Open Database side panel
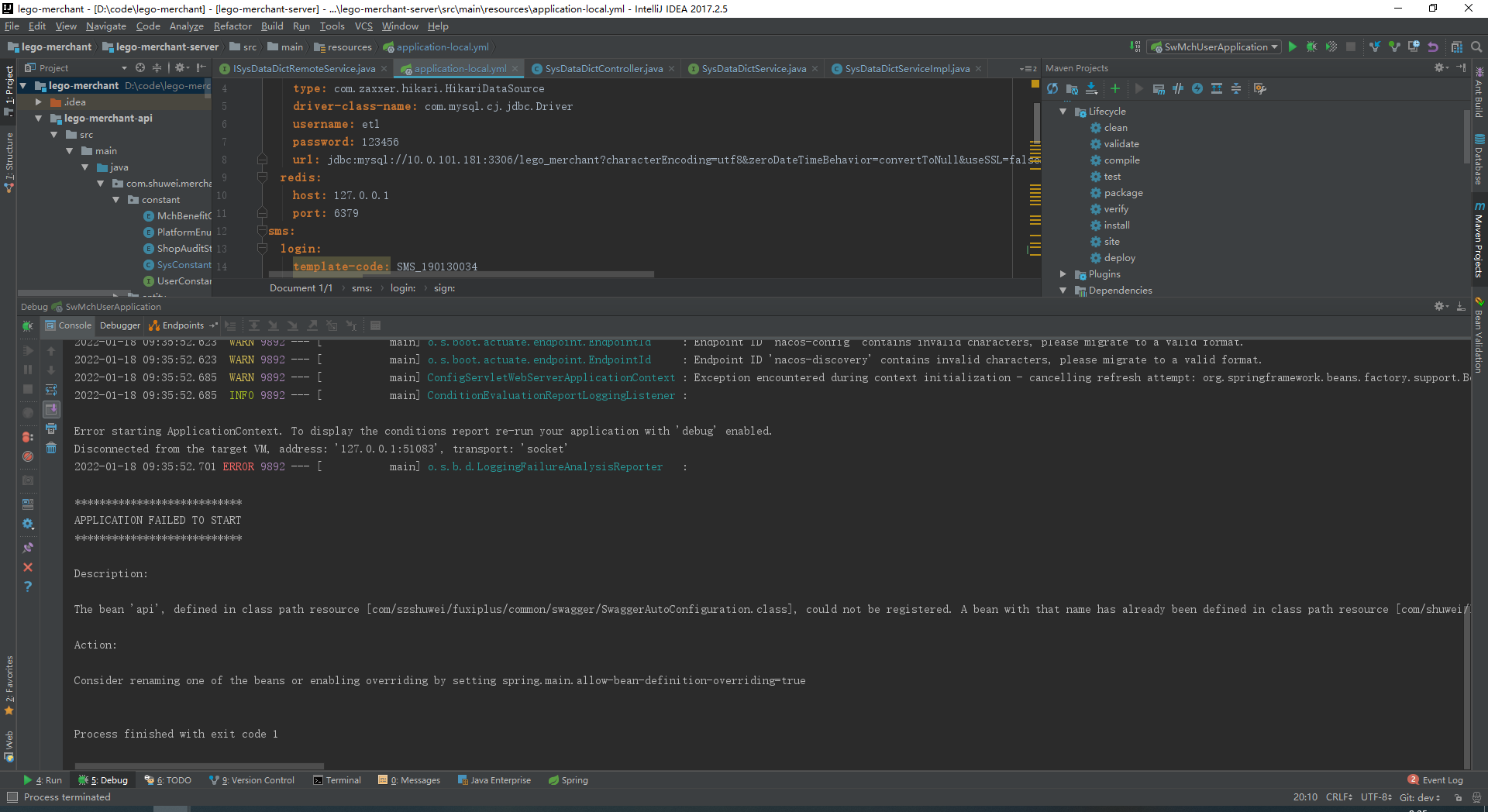The image size is (1488, 812). click(1479, 160)
